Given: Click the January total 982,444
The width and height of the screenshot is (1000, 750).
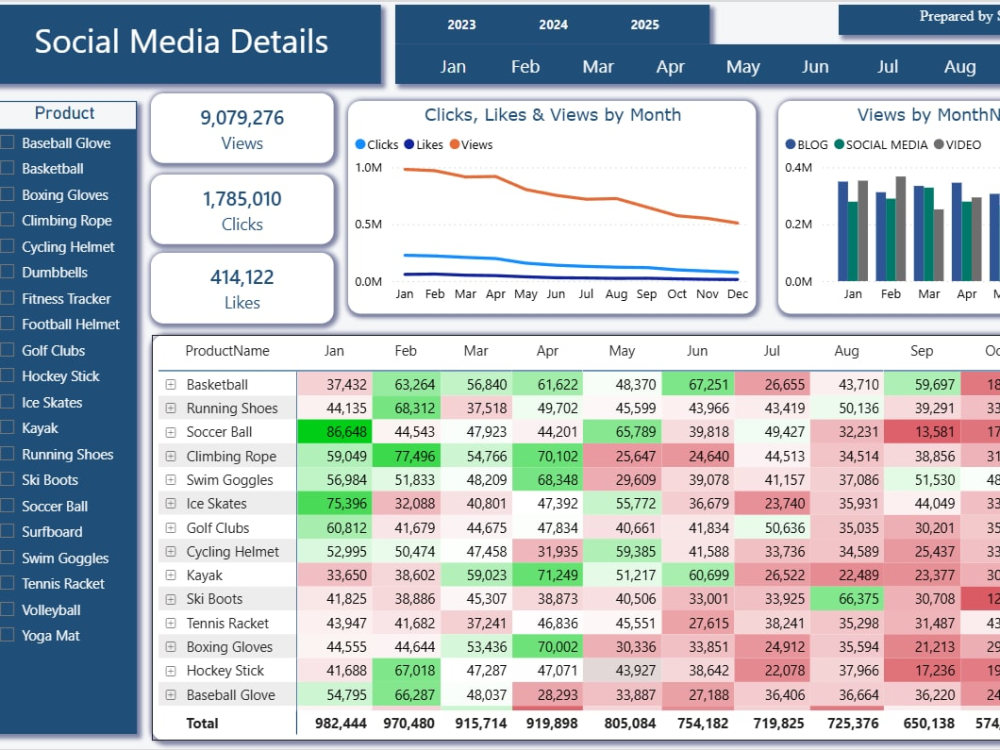Looking at the screenshot, I should click(x=341, y=723).
